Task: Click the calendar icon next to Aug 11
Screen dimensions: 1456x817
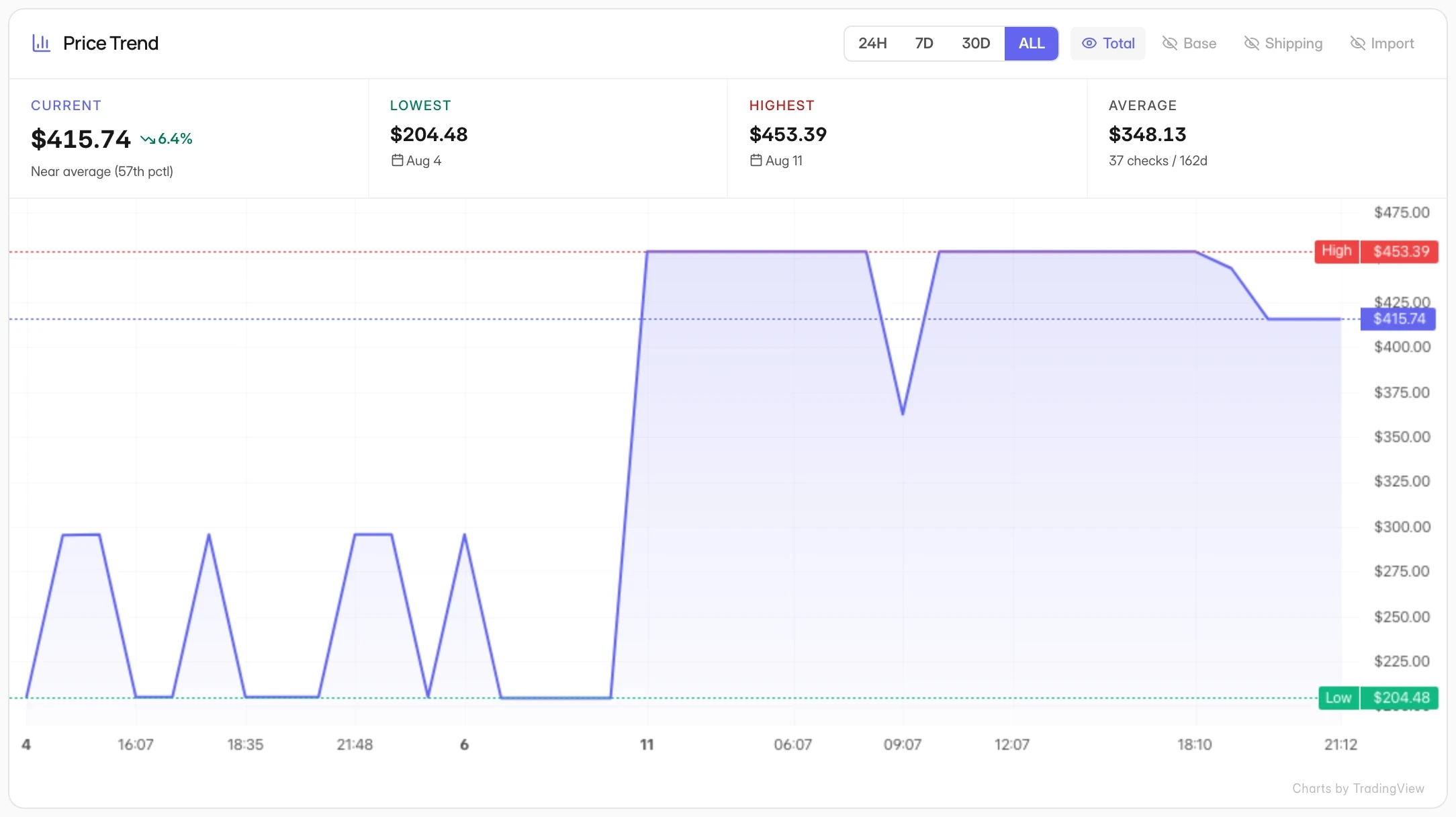Action: coord(756,160)
